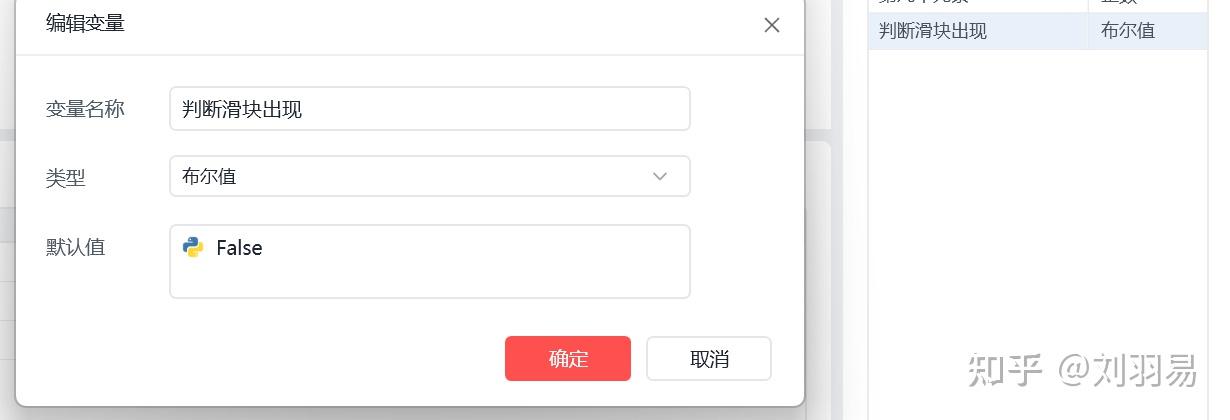Click the blank line below False in 默认值
Viewport: 1230px width, 420px height.
coord(429,280)
